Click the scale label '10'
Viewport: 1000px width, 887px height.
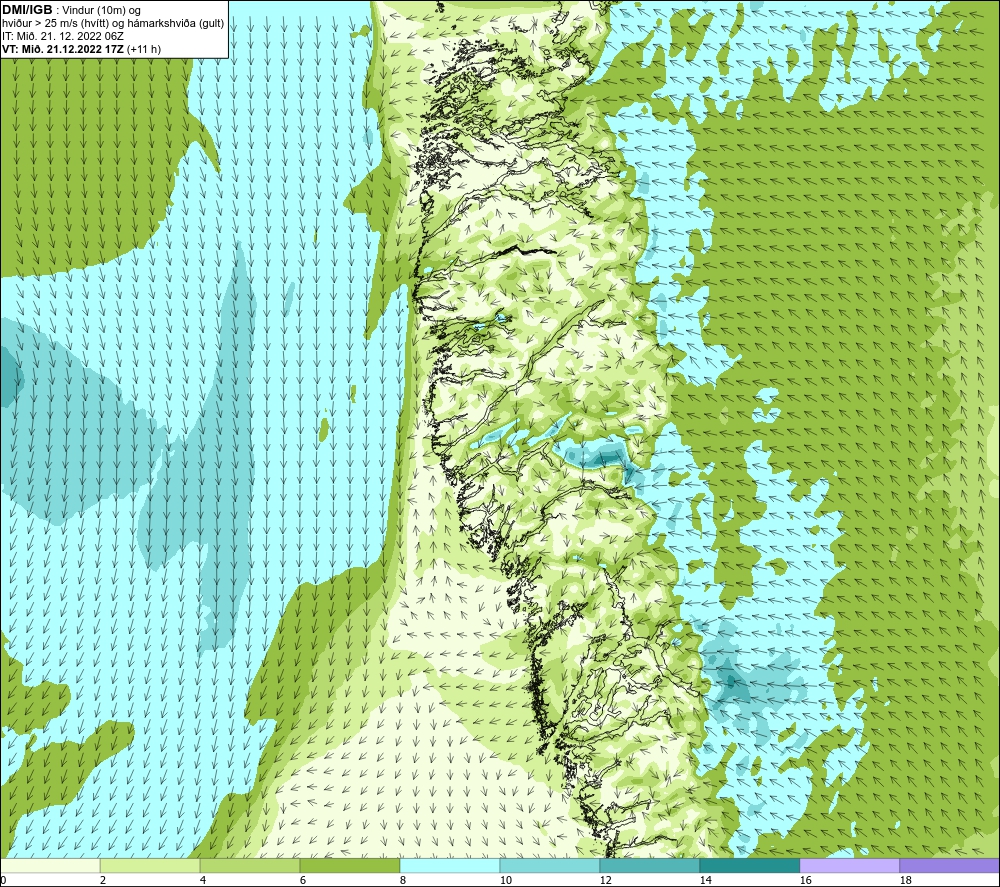point(505,880)
